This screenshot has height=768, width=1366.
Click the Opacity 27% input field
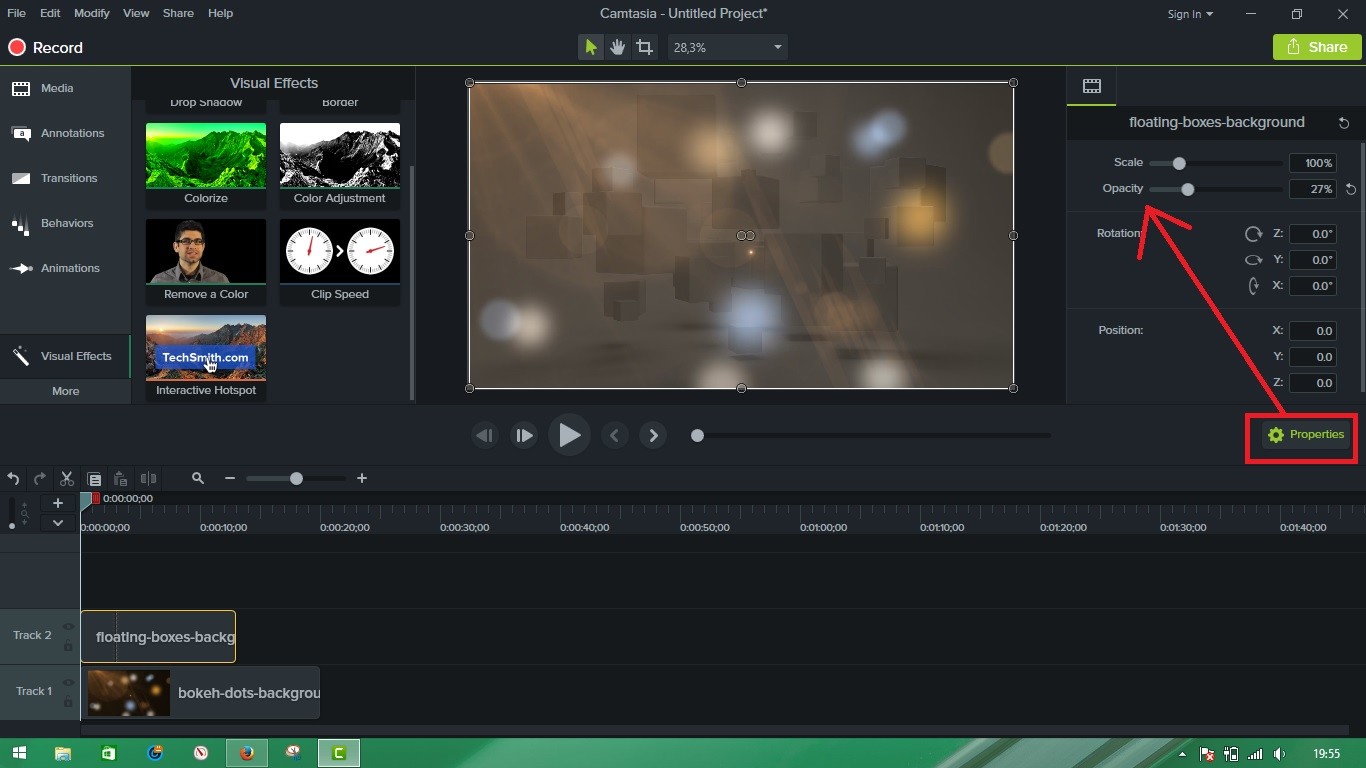(1313, 189)
